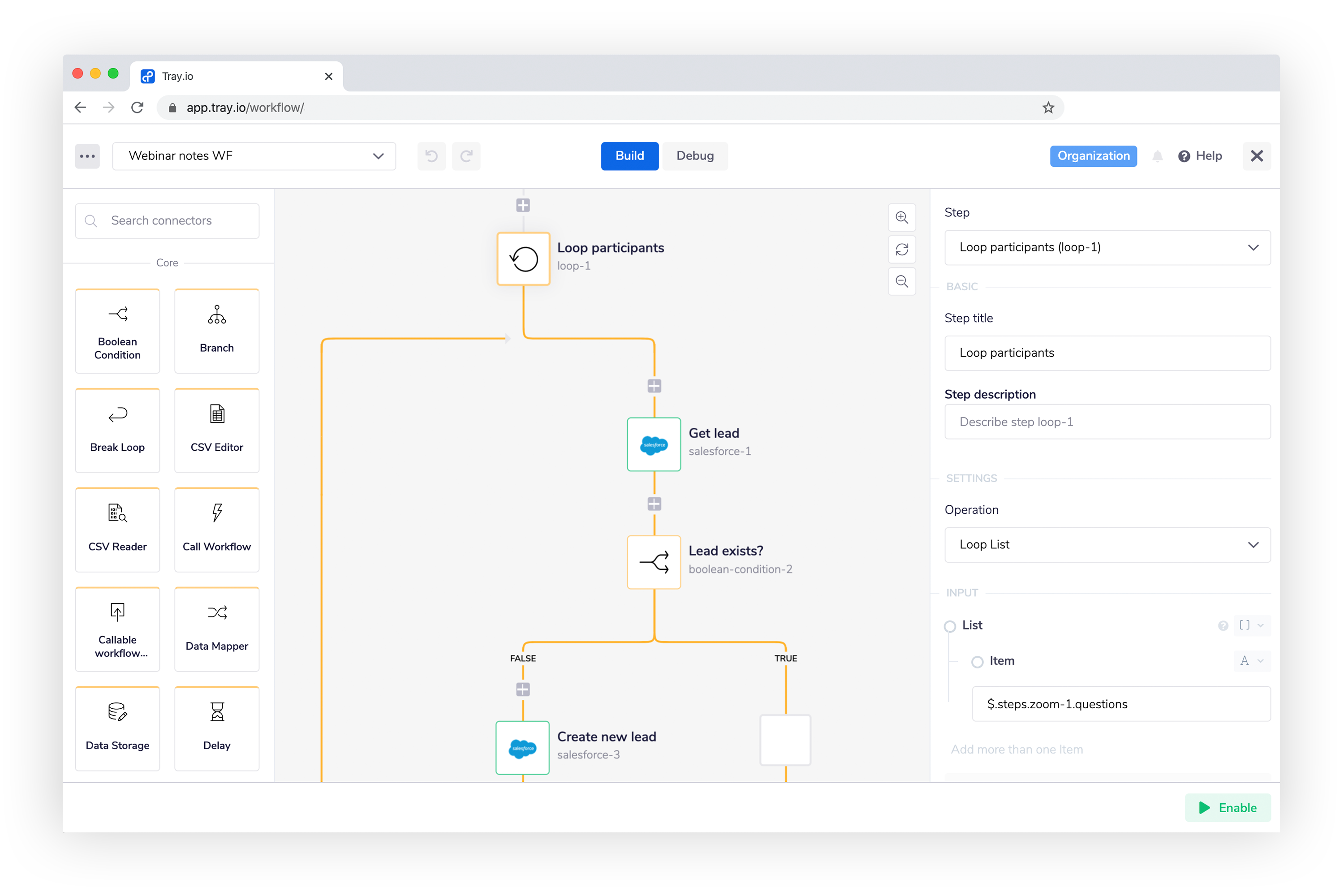Click the Organization button
1344x896 pixels.
tap(1093, 156)
